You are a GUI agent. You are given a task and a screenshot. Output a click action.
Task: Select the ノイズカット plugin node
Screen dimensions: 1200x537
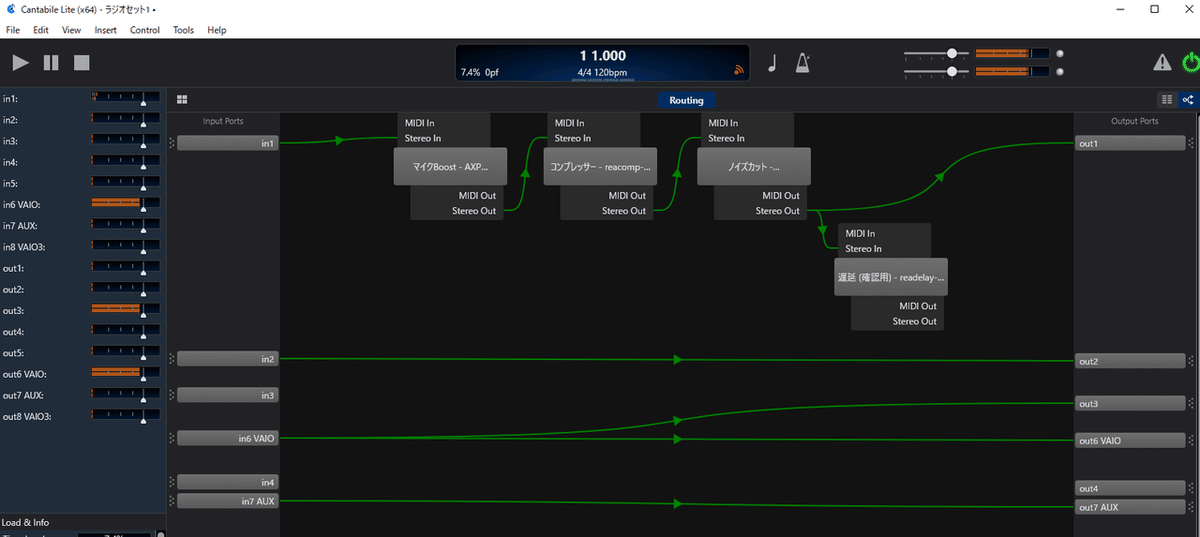coord(753,167)
